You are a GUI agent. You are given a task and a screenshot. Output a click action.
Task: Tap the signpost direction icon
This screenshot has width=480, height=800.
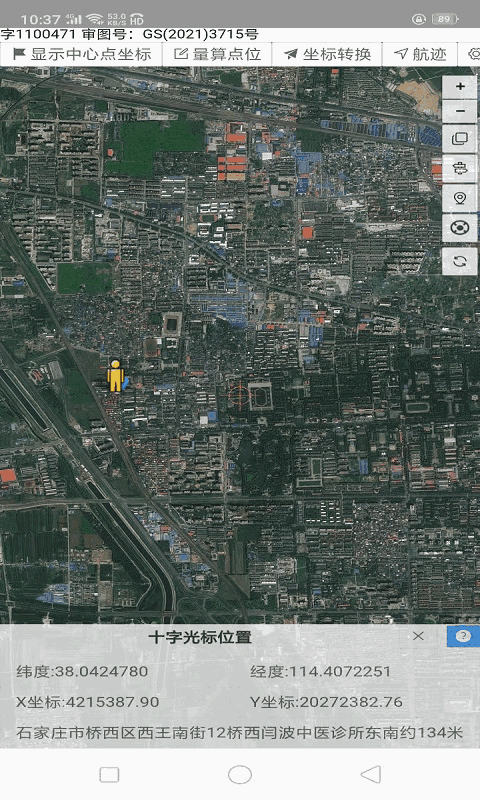[460, 168]
